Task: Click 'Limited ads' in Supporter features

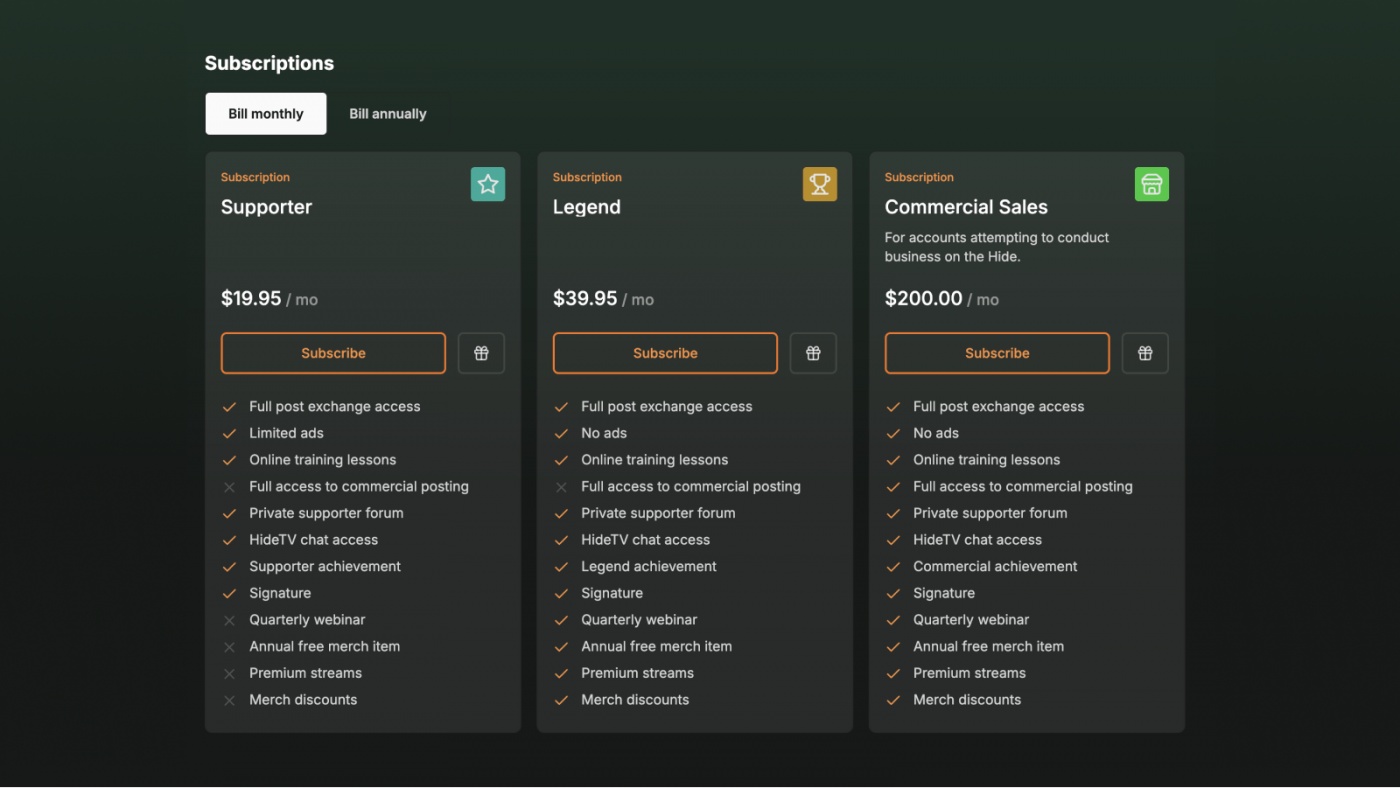Action: pyautogui.click(x=286, y=433)
